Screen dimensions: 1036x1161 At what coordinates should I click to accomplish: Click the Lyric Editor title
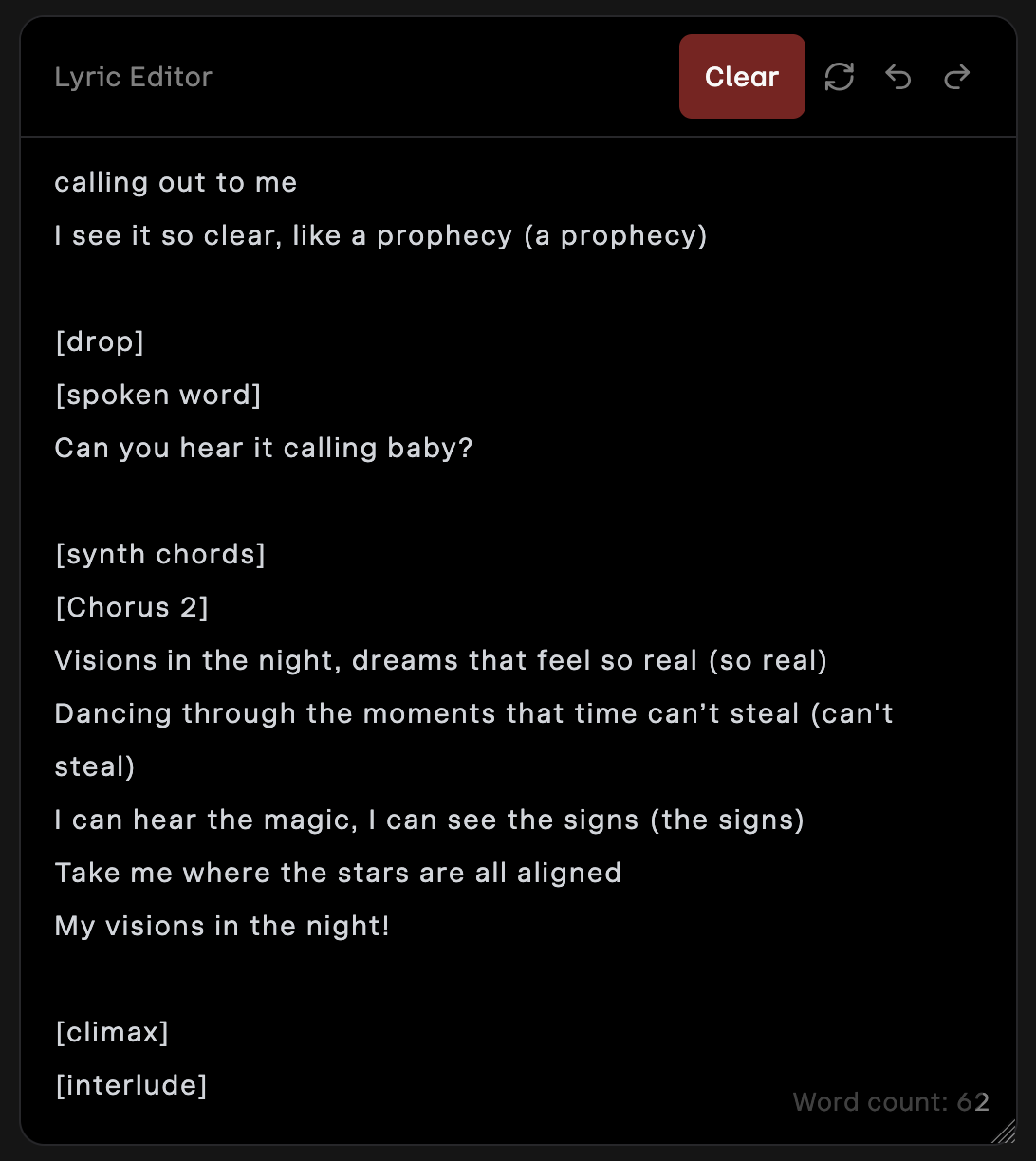coord(134,77)
